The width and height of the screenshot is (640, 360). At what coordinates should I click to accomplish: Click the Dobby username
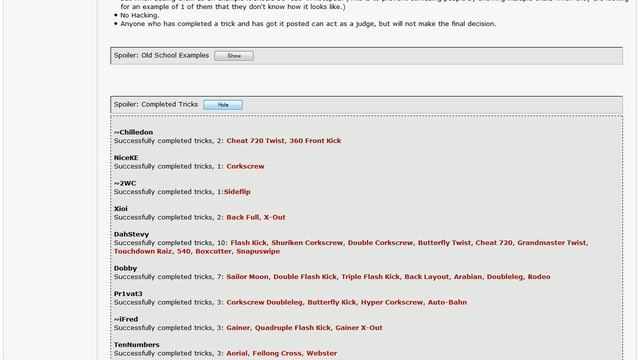pyautogui.click(x=125, y=268)
